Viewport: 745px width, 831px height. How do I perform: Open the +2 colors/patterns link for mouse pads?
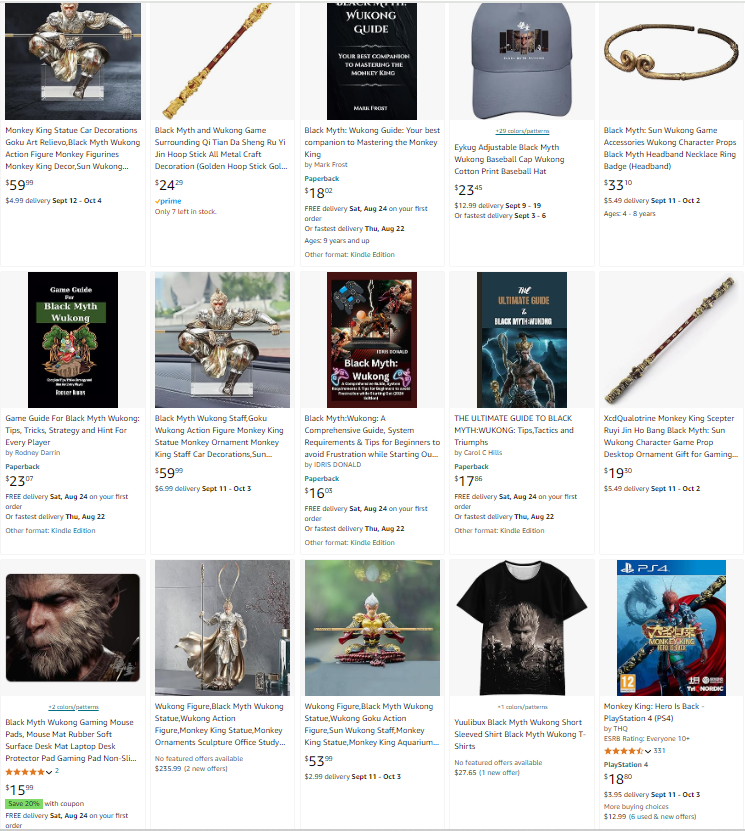click(73, 707)
